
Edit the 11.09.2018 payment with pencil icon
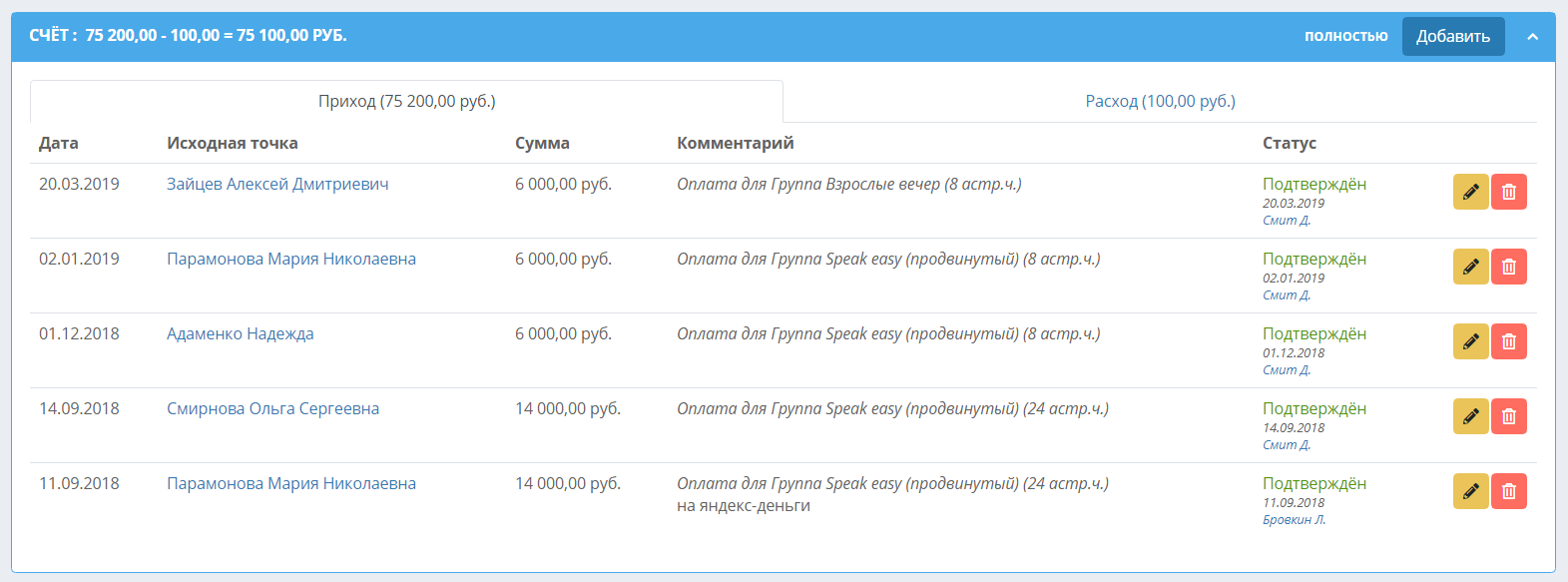pyautogui.click(x=1470, y=491)
